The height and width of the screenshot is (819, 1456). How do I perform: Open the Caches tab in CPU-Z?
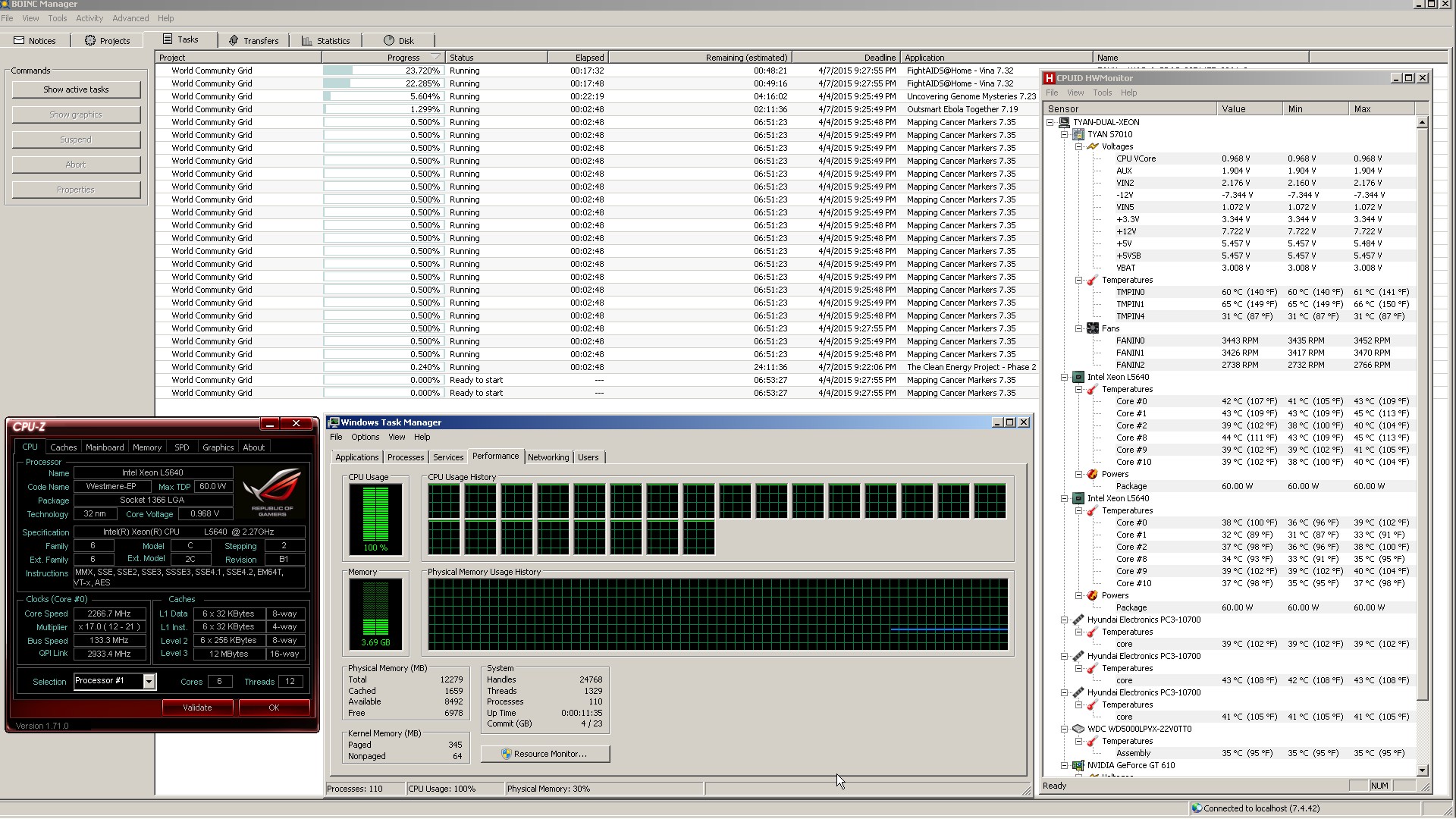pyautogui.click(x=64, y=447)
